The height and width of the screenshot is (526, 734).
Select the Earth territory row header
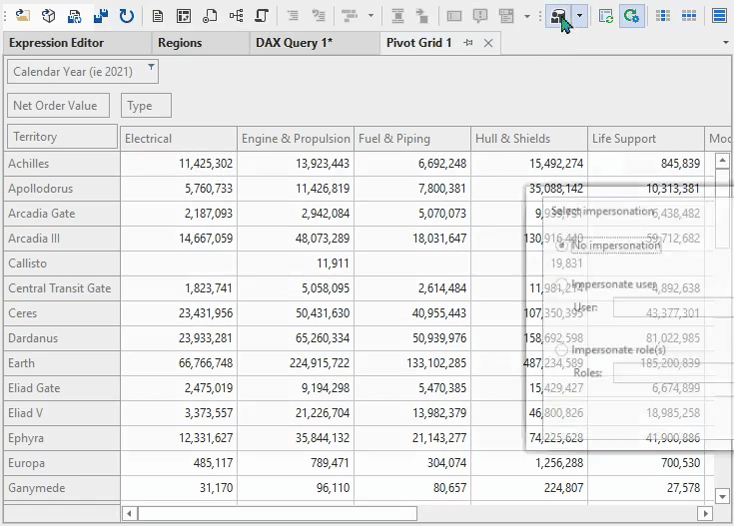pyautogui.click(x=62, y=363)
